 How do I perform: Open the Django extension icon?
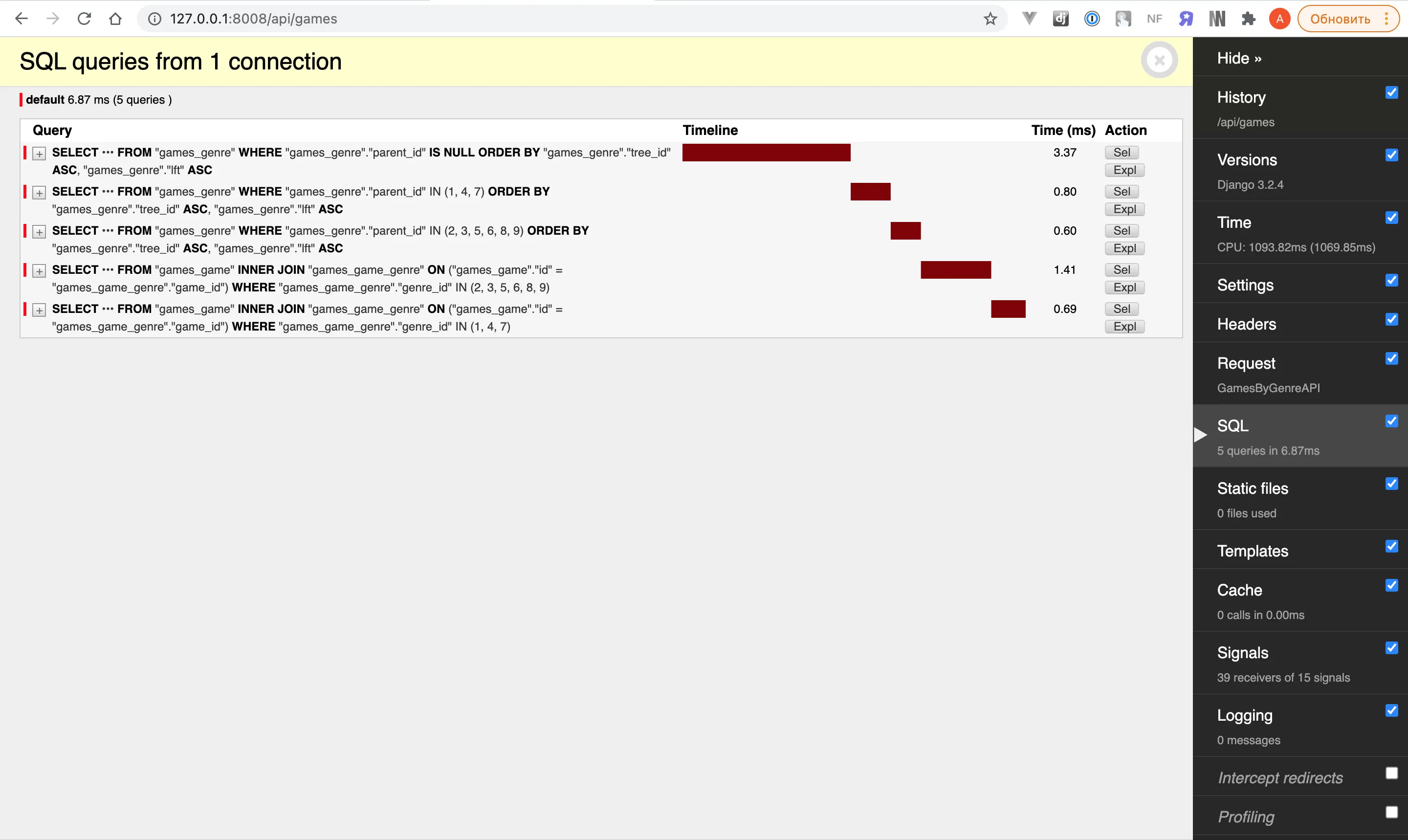click(x=1060, y=19)
